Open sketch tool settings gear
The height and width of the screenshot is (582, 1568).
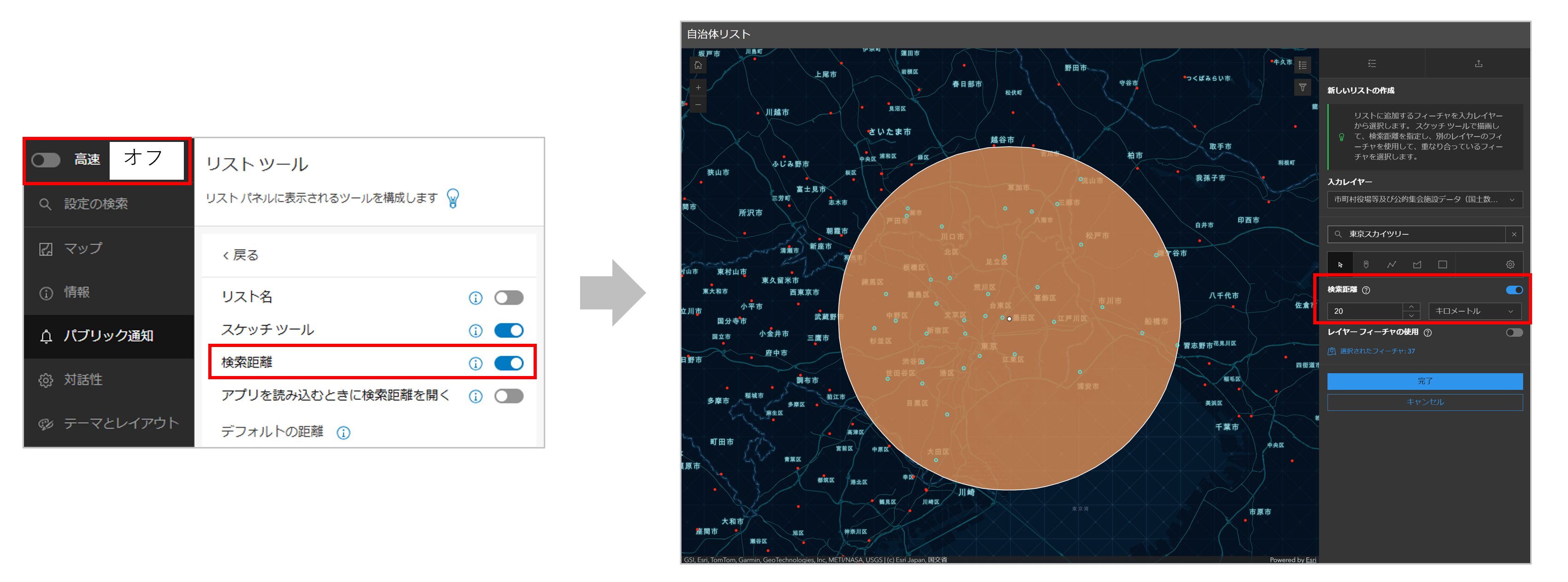click(1510, 265)
